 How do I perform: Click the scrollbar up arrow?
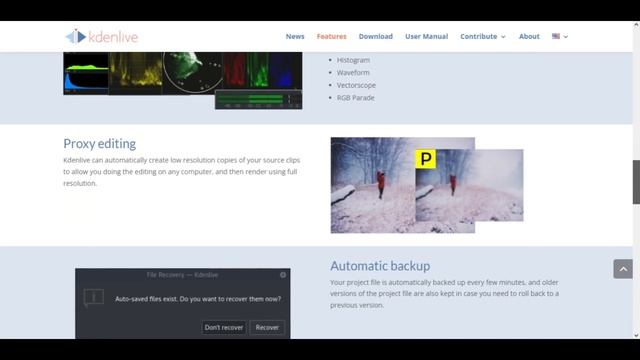(x=636, y=25)
